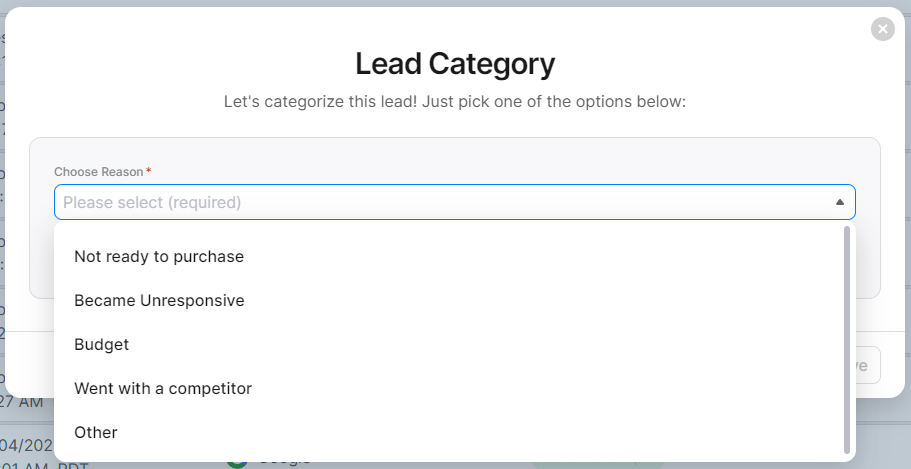Click the "Let's categorize this lead" instruction text

(455, 102)
